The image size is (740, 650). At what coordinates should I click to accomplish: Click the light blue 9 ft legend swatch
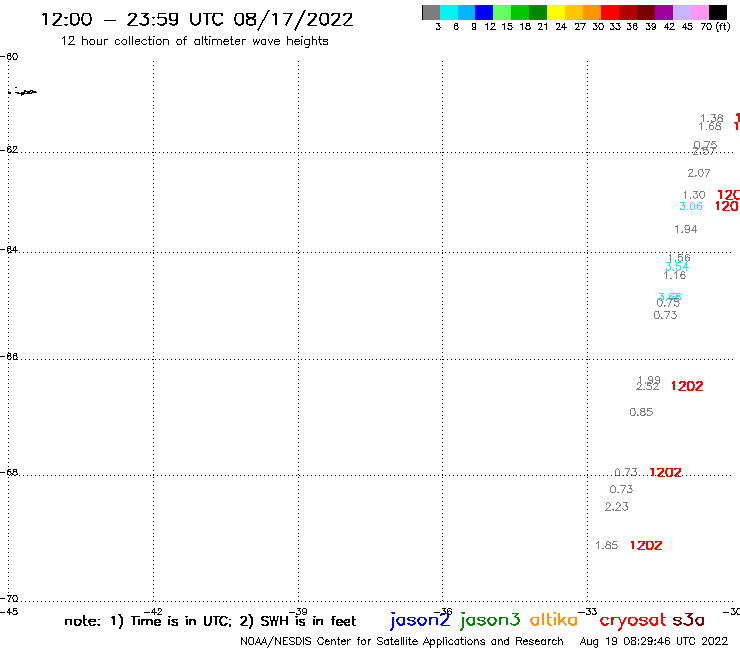(467, 12)
